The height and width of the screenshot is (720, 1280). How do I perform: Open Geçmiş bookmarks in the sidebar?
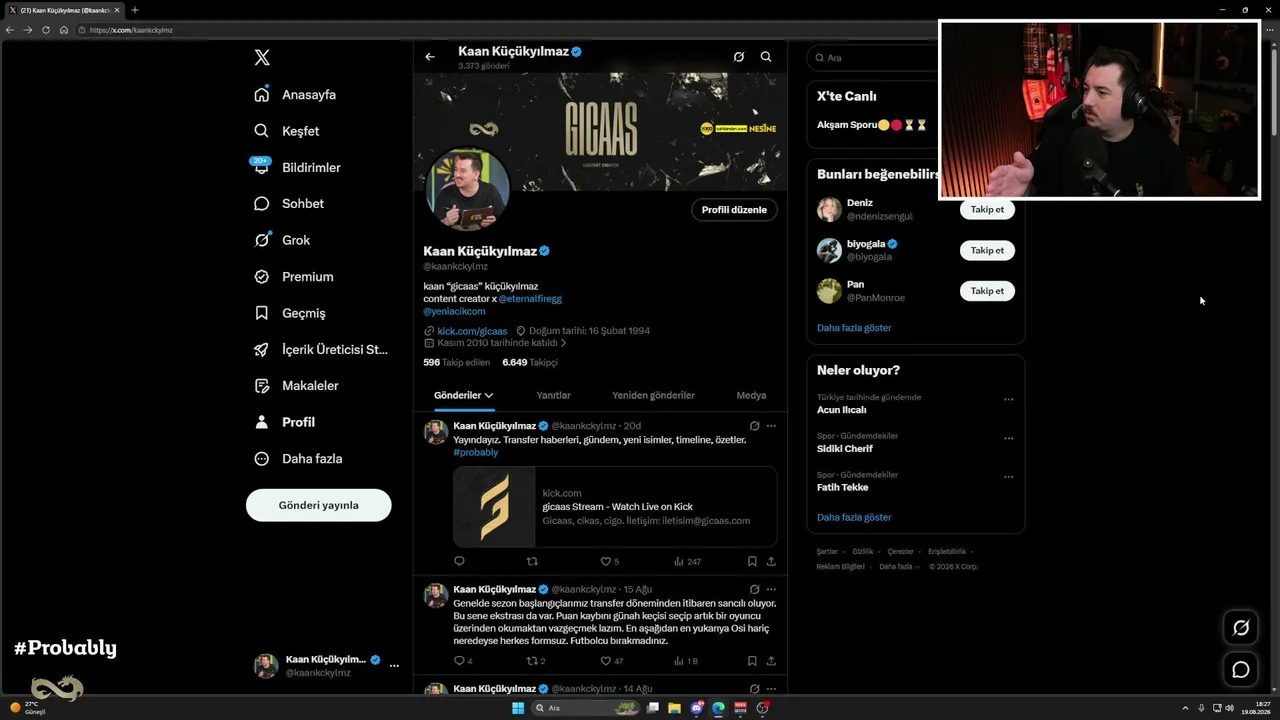click(x=290, y=313)
